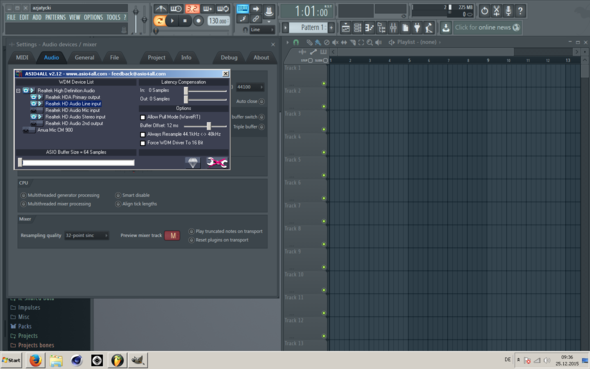The height and width of the screenshot is (369, 590).
Task: Switch to the MIDI settings tab
Action: (22, 58)
